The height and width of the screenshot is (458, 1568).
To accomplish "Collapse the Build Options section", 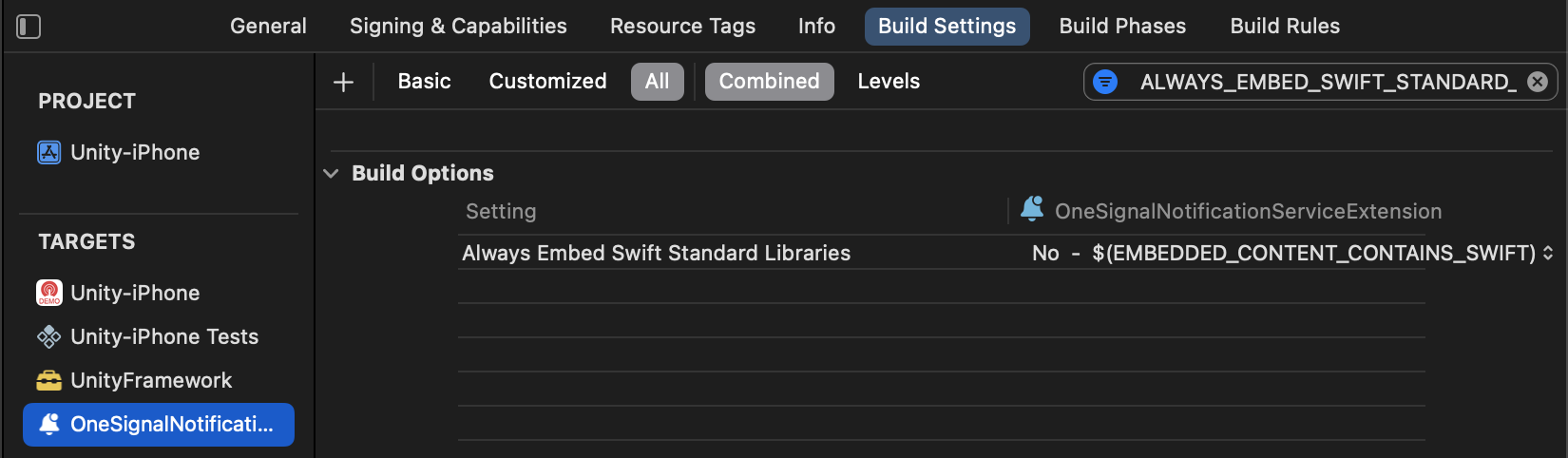I will pyautogui.click(x=331, y=173).
